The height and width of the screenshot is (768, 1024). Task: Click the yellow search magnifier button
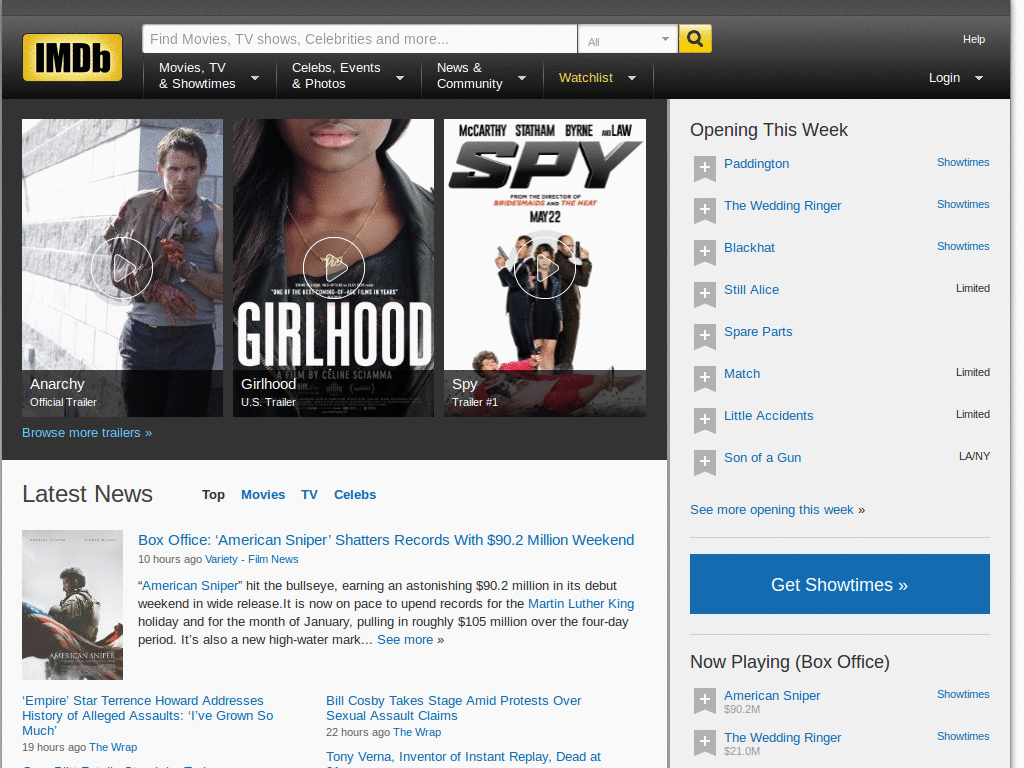point(695,39)
